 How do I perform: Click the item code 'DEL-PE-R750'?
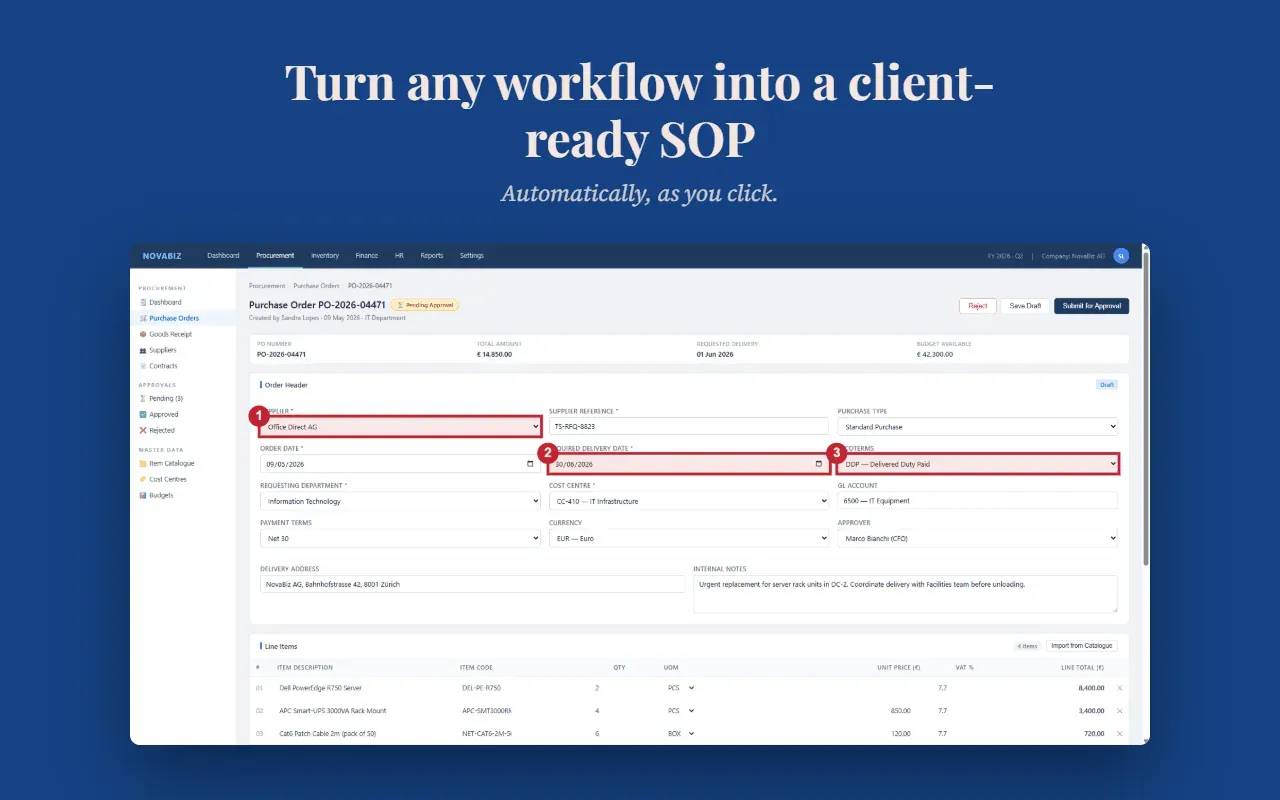[481, 688]
